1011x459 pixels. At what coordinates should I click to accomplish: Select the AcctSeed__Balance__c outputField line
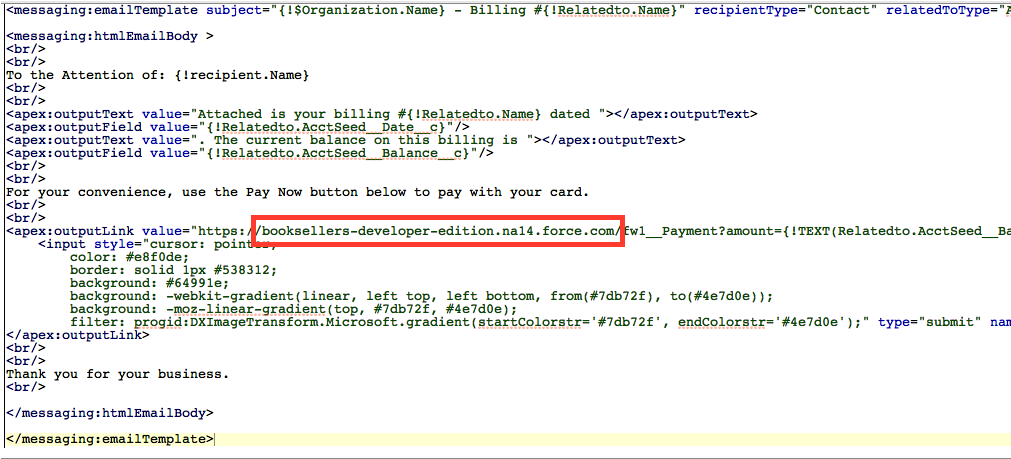(250, 153)
